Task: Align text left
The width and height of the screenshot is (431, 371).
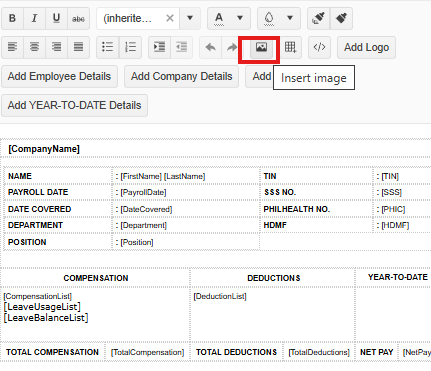Action: 12,47
